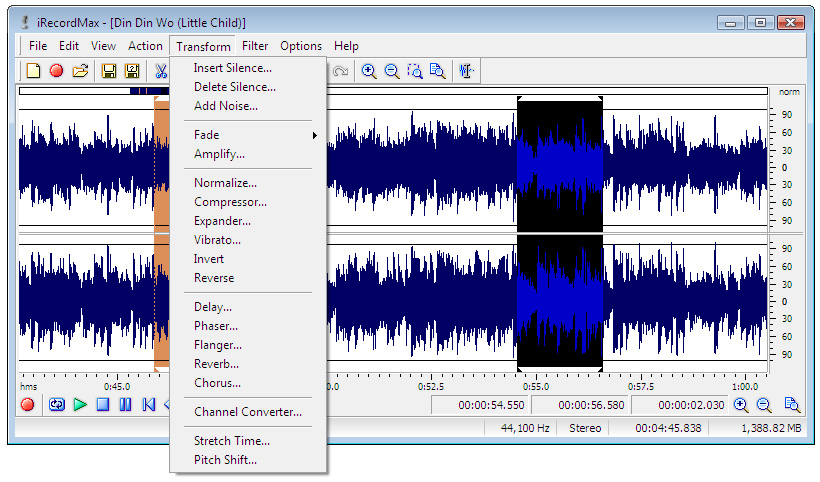The image size is (820, 482).
Task: Click the Cut scissors icon
Action: (x=160, y=71)
